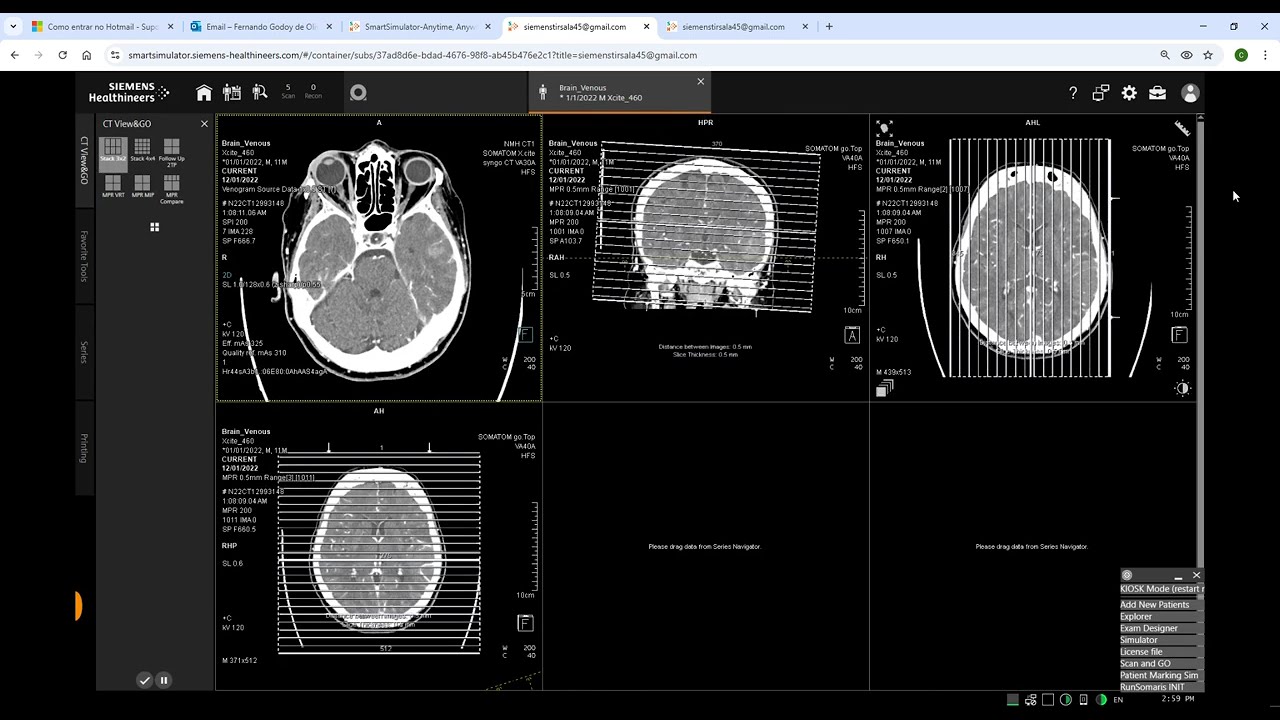This screenshot has height=720, width=1280.
Task: Select the Stack 4x4 layout
Action: tap(142, 150)
